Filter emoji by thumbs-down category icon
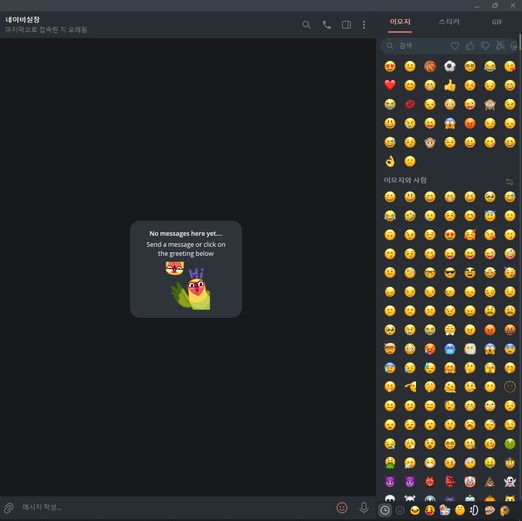This screenshot has width=522, height=521. point(485,46)
